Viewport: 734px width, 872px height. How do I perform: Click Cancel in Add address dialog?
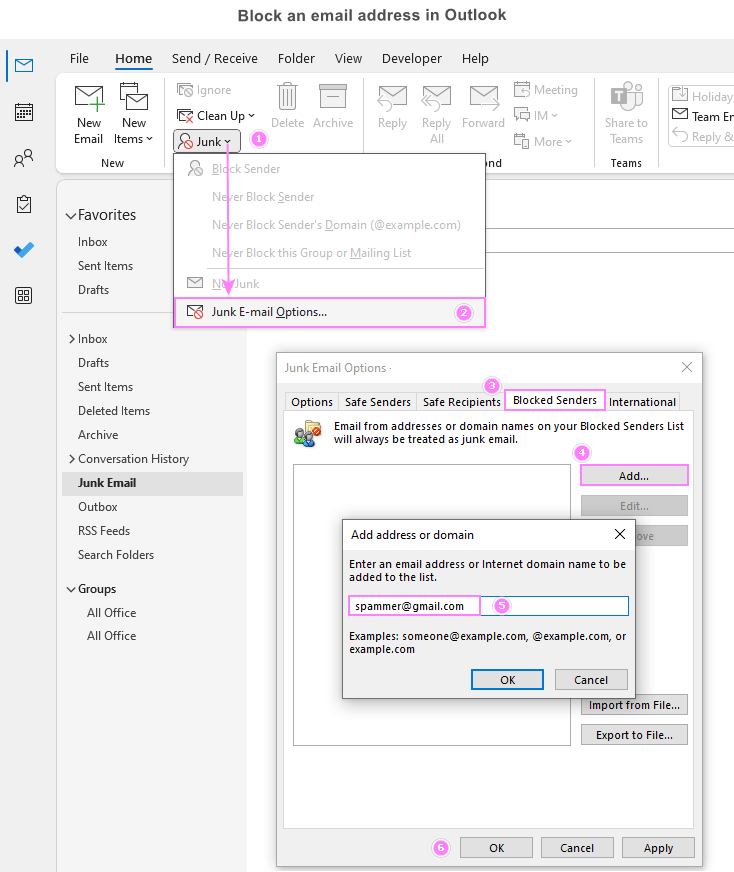[591, 680]
